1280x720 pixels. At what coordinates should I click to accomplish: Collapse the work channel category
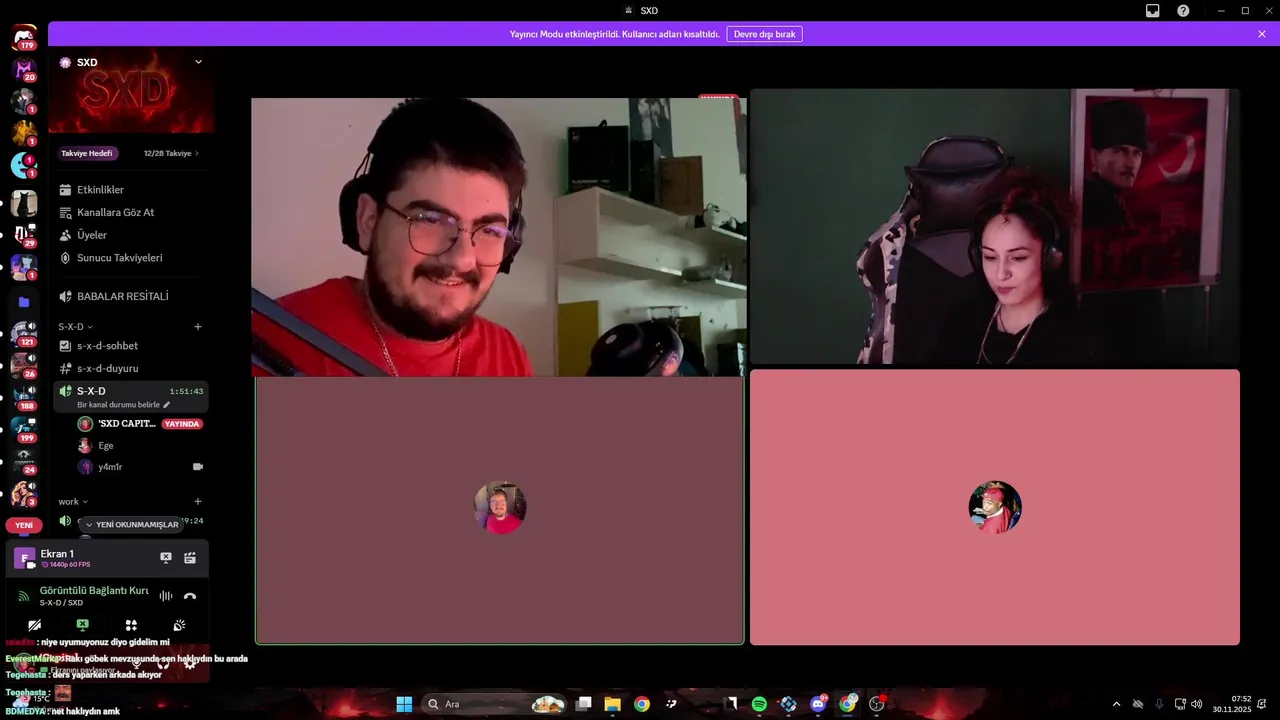[73, 502]
